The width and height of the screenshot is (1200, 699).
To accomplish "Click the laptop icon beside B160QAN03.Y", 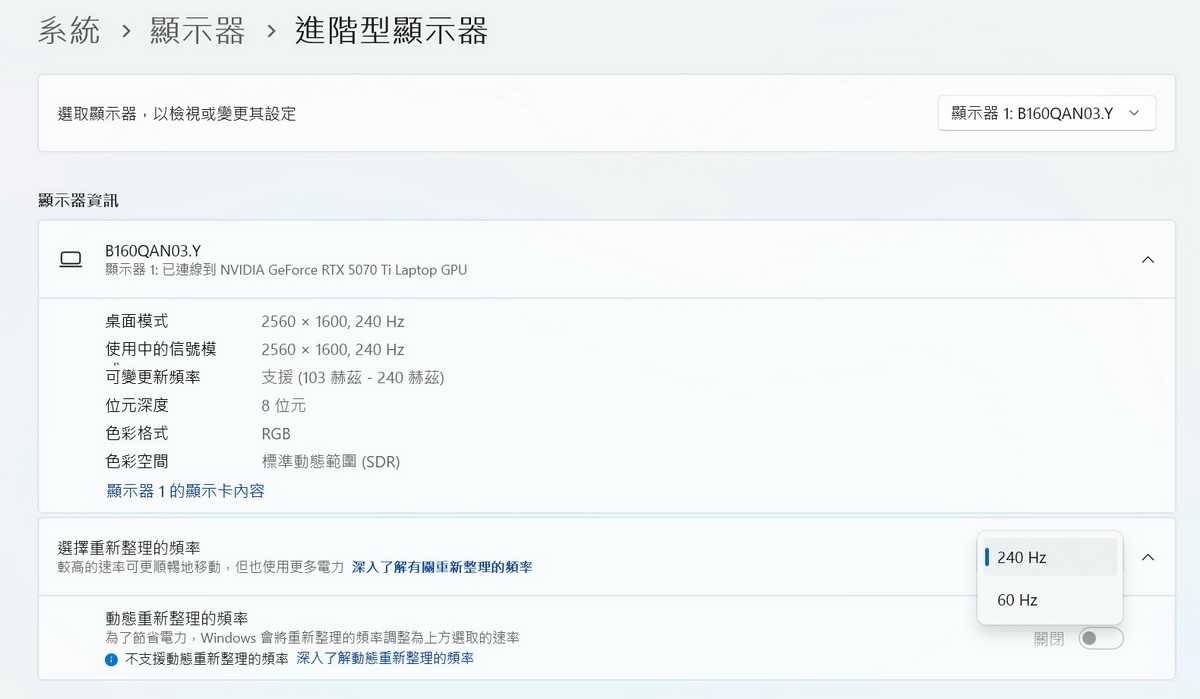I will (70, 260).
